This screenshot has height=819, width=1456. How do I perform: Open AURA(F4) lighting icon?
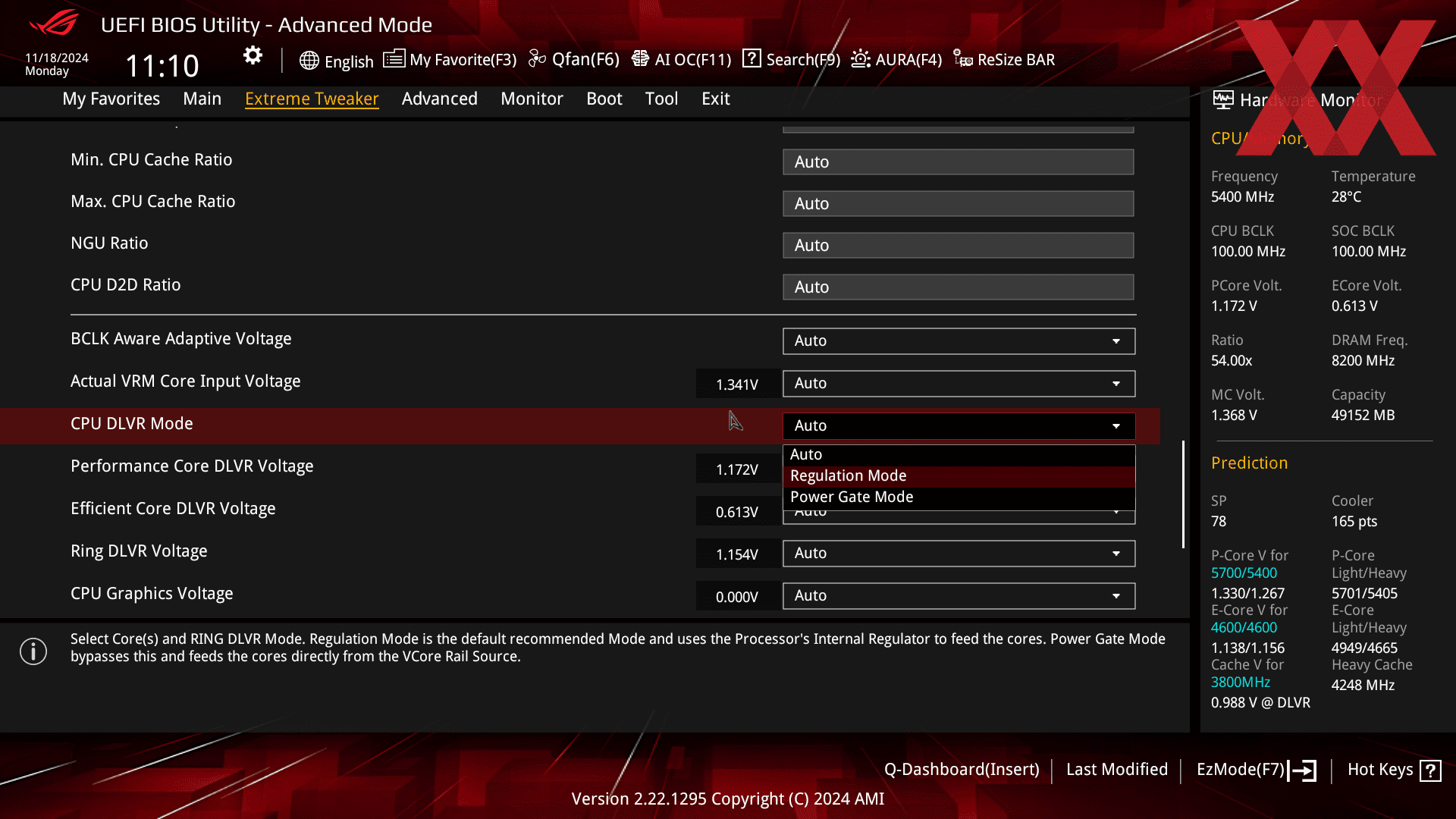pyautogui.click(x=861, y=59)
